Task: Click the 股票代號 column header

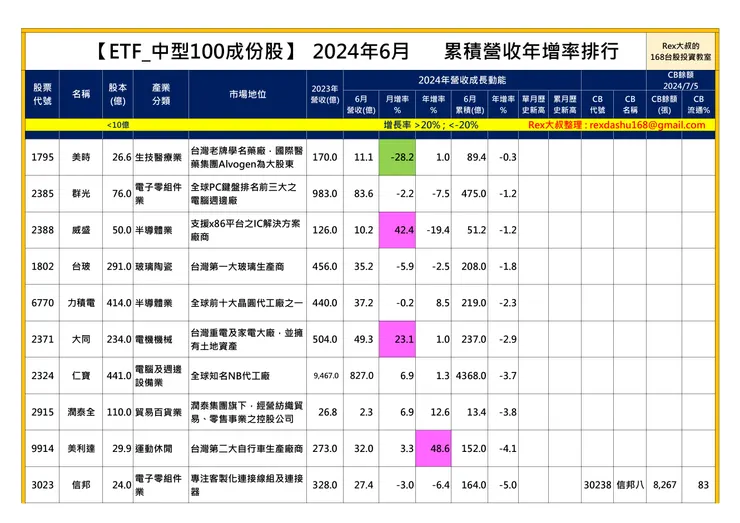Action: pyautogui.click(x=42, y=94)
